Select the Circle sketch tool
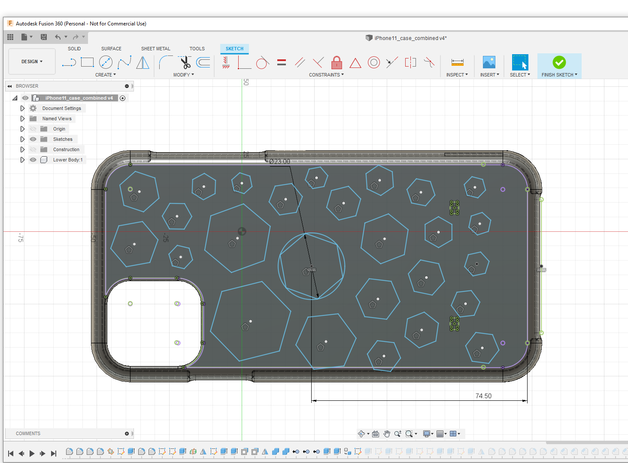 (106, 62)
